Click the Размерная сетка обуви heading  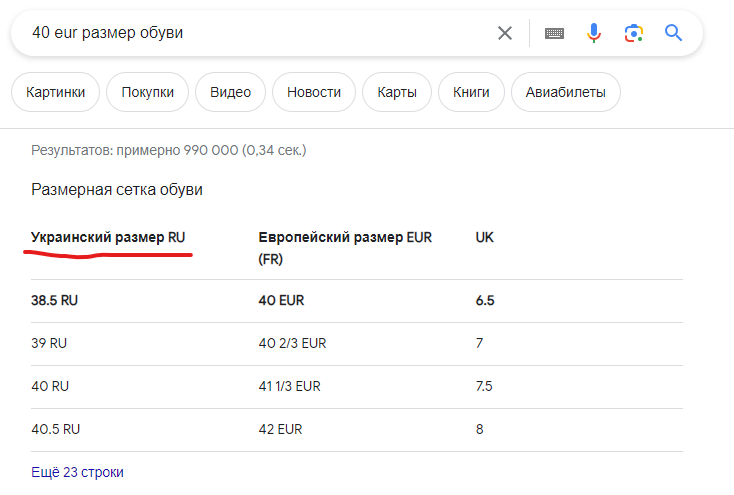click(117, 190)
